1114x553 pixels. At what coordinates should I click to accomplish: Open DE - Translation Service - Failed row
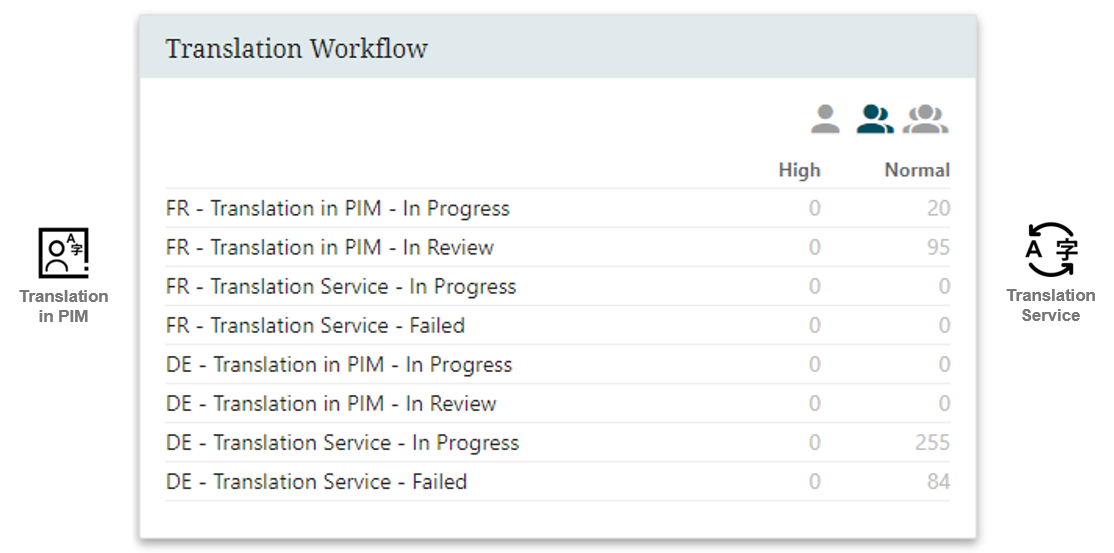[558, 482]
